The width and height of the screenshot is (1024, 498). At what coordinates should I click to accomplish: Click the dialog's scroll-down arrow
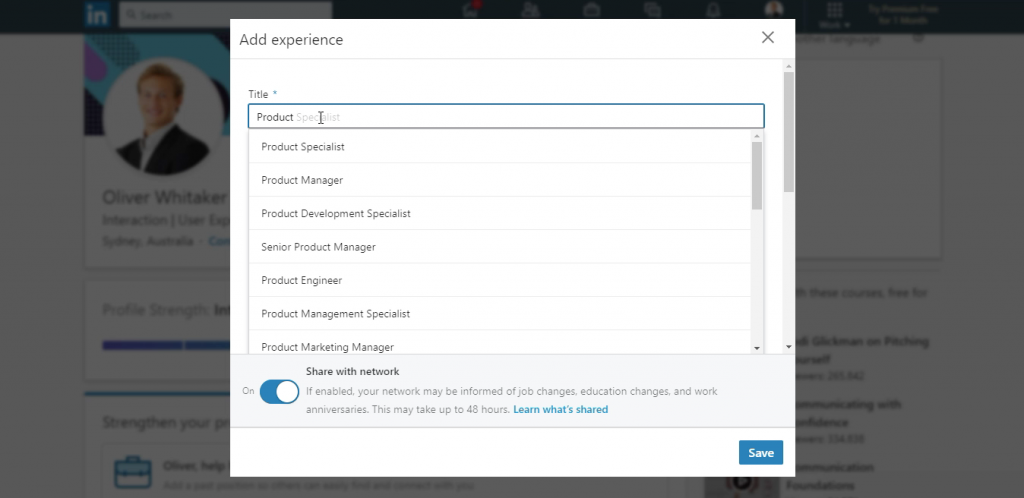(x=789, y=347)
